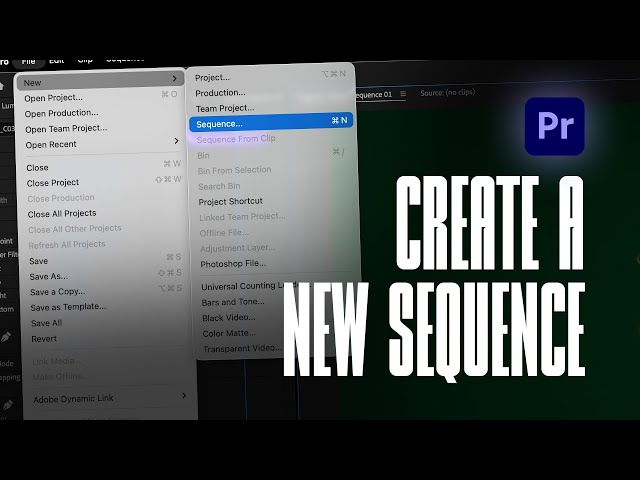Choose Team Project... in New submenu
640x480 pixels.
coord(225,109)
